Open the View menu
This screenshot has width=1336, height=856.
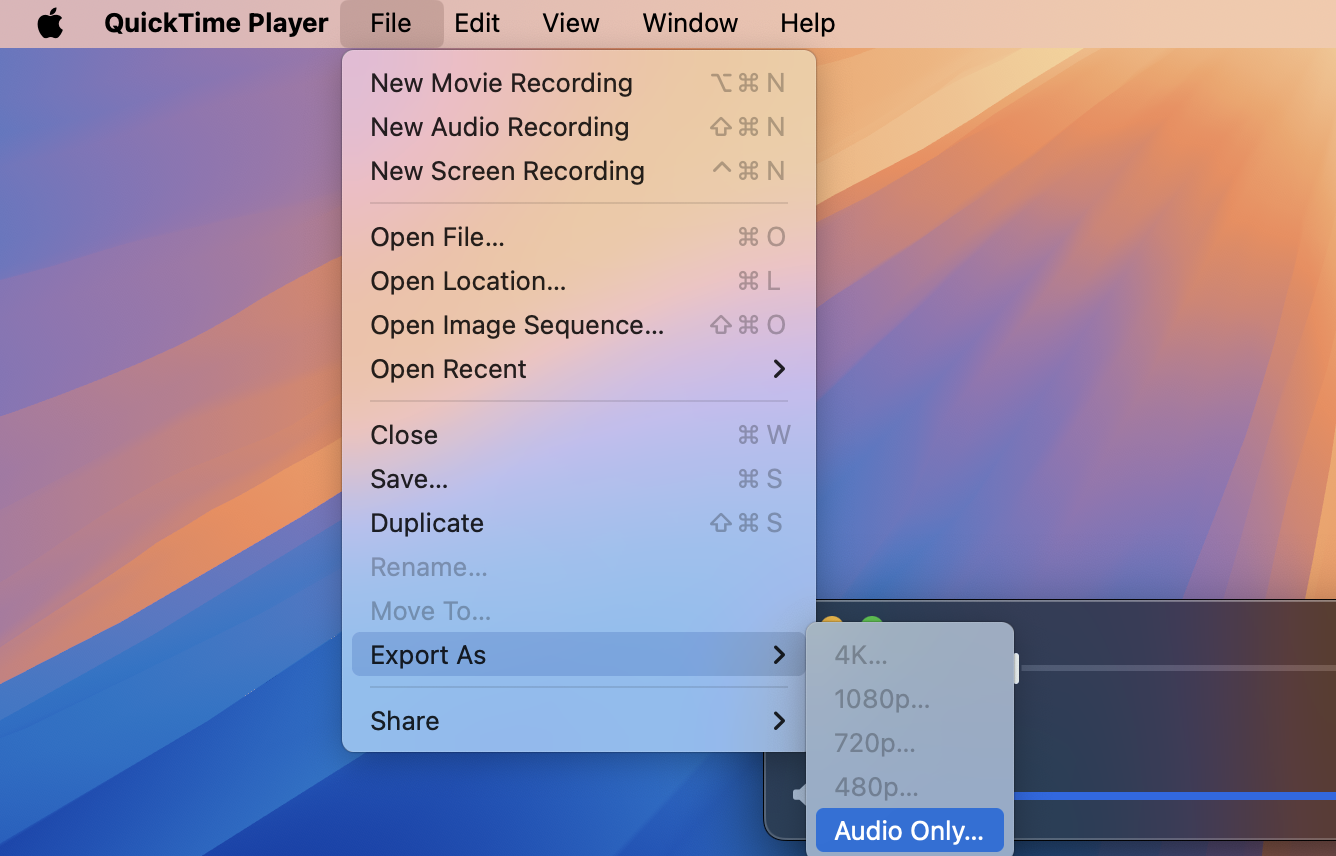570,24
